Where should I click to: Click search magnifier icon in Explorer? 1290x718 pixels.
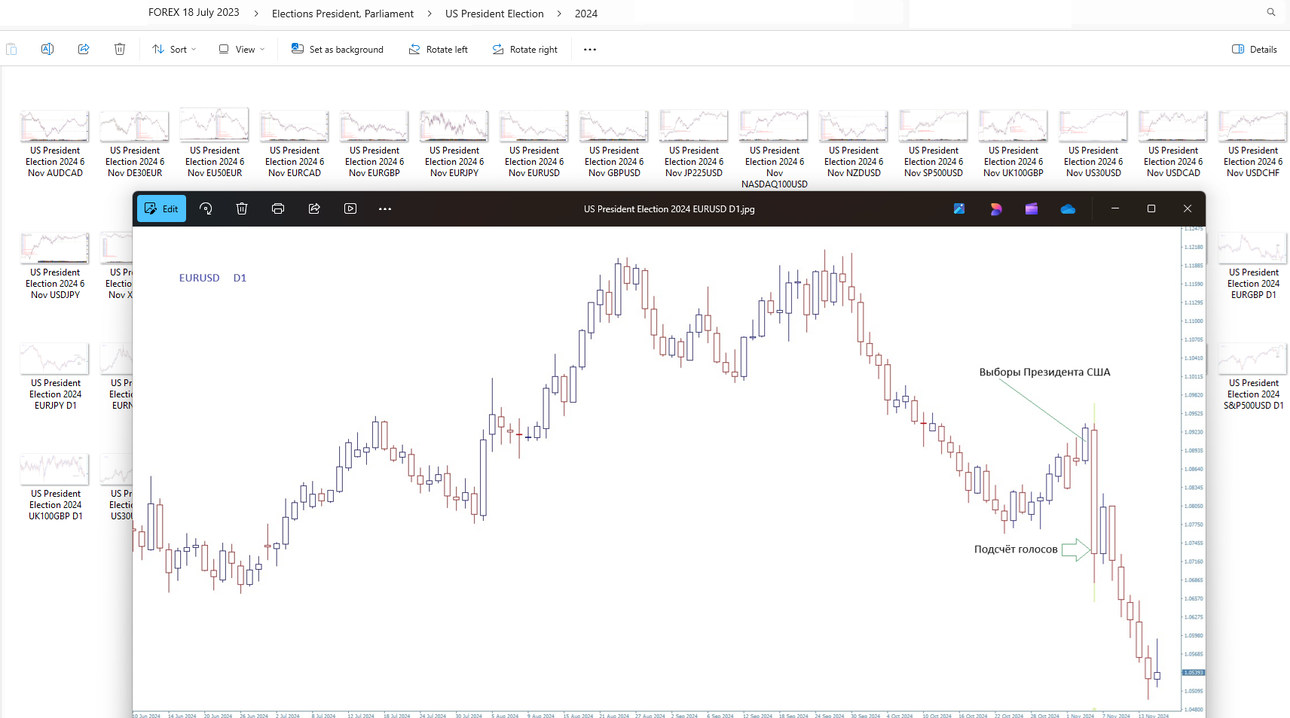click(1271, 13)
